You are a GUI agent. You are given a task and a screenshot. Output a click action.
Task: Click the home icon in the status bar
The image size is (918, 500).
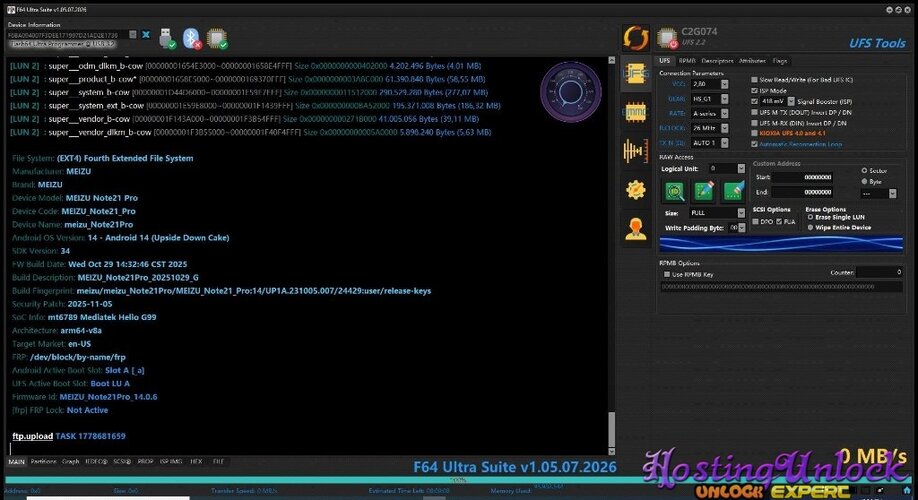coord(907,490)
